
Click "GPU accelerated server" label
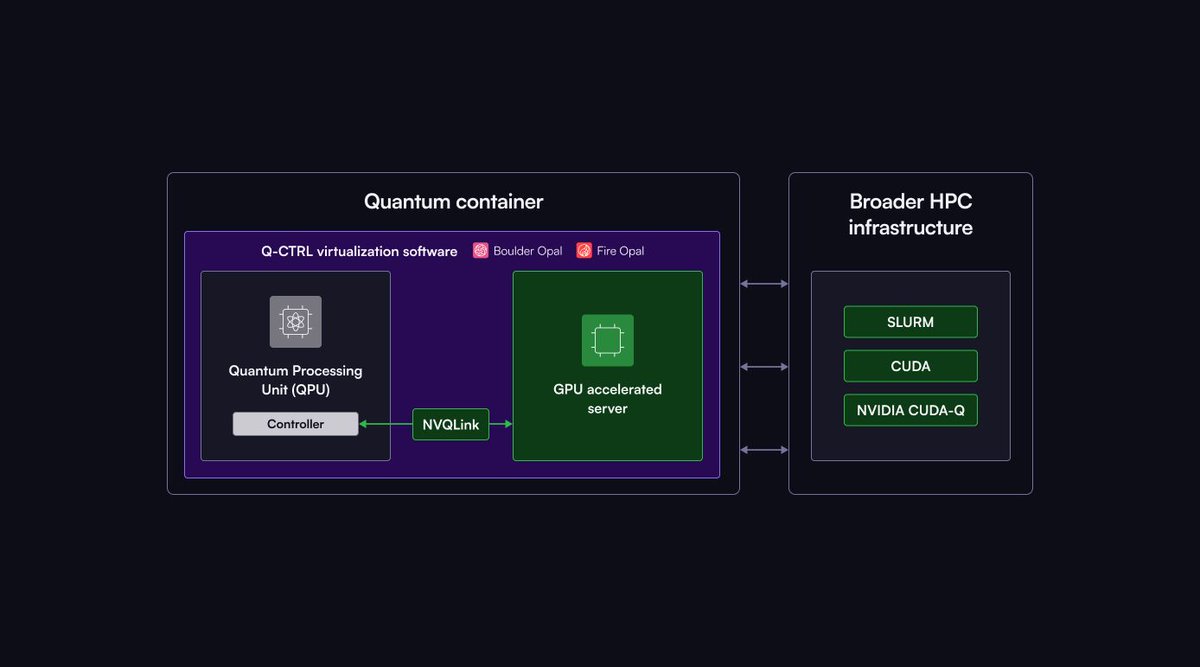tap(608, 399)
